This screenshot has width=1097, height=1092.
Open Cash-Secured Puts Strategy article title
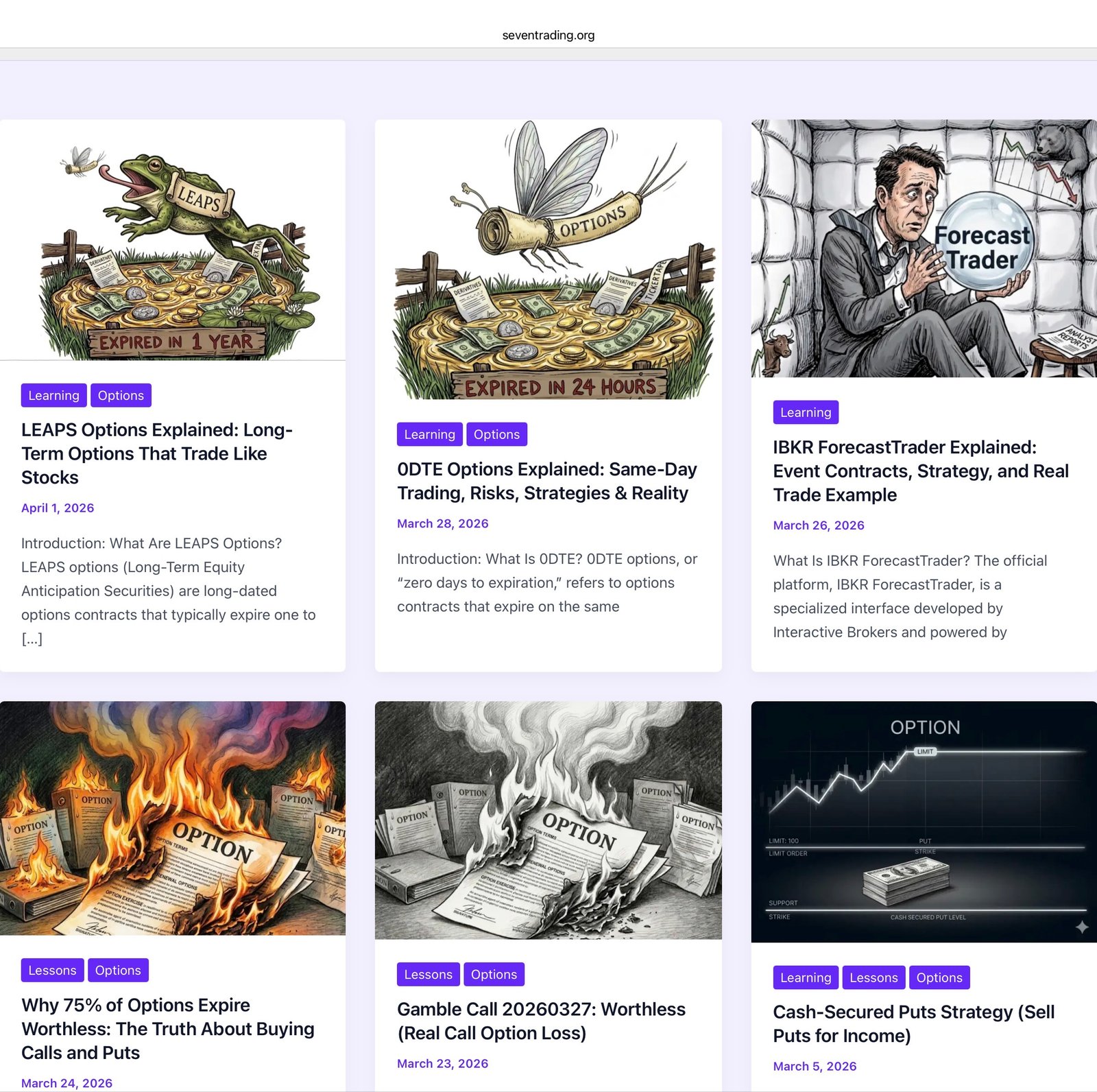point(914,1024)
